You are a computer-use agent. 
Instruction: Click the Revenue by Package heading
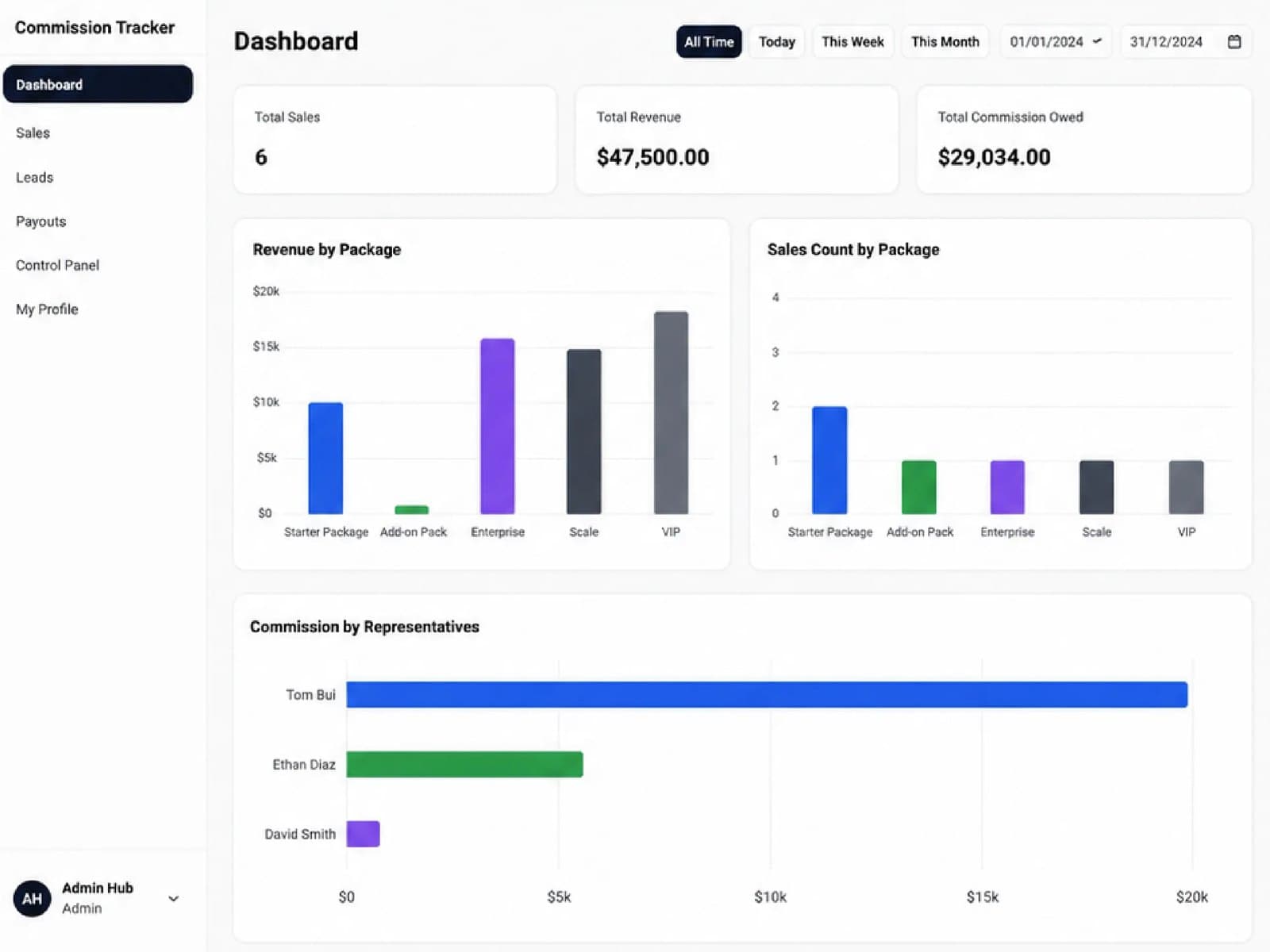point(326,250)
